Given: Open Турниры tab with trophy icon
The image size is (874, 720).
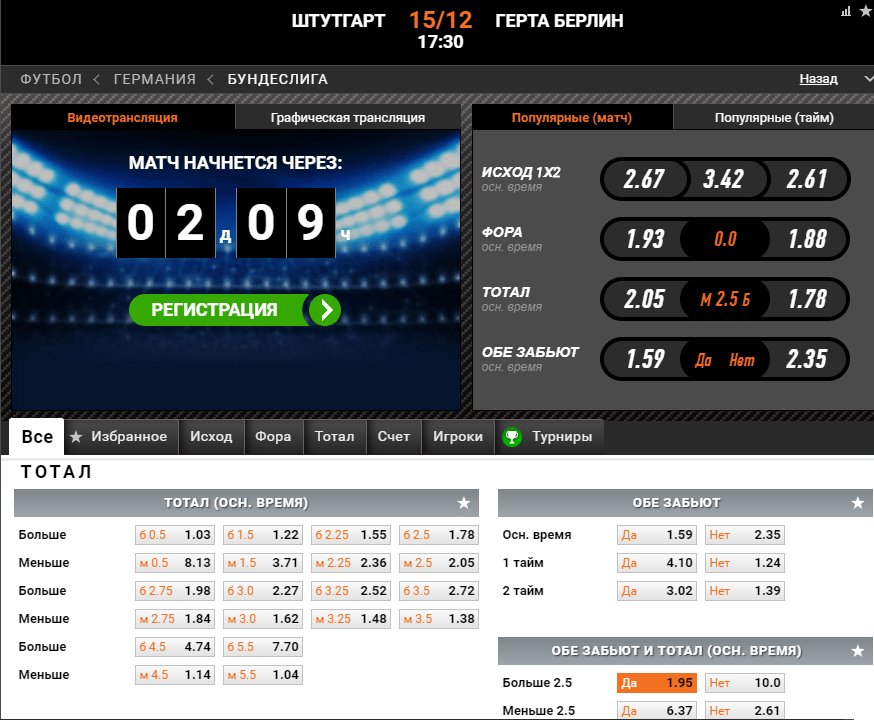Looking at the screenshot, I should [x=548, y=437].
